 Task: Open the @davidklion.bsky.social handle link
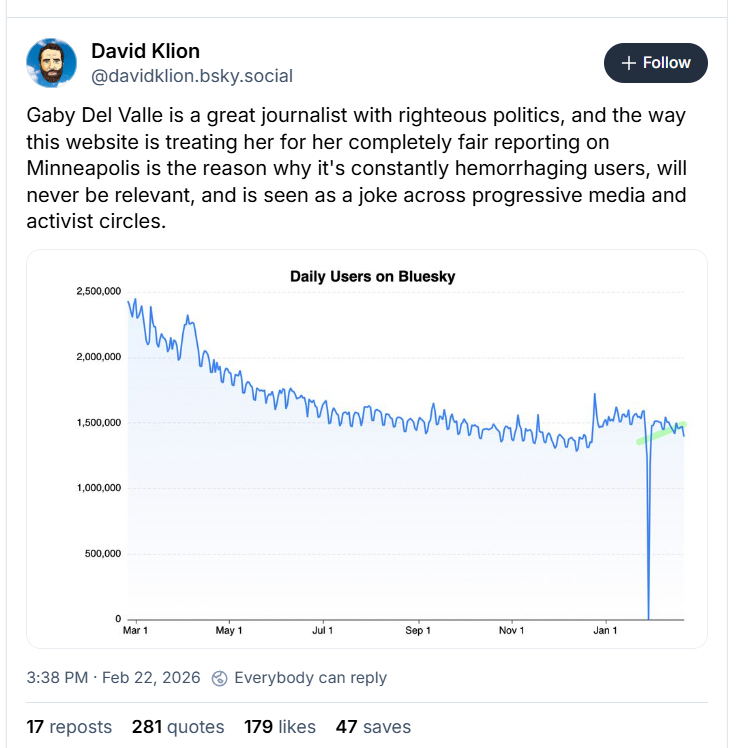coord(192,76)
